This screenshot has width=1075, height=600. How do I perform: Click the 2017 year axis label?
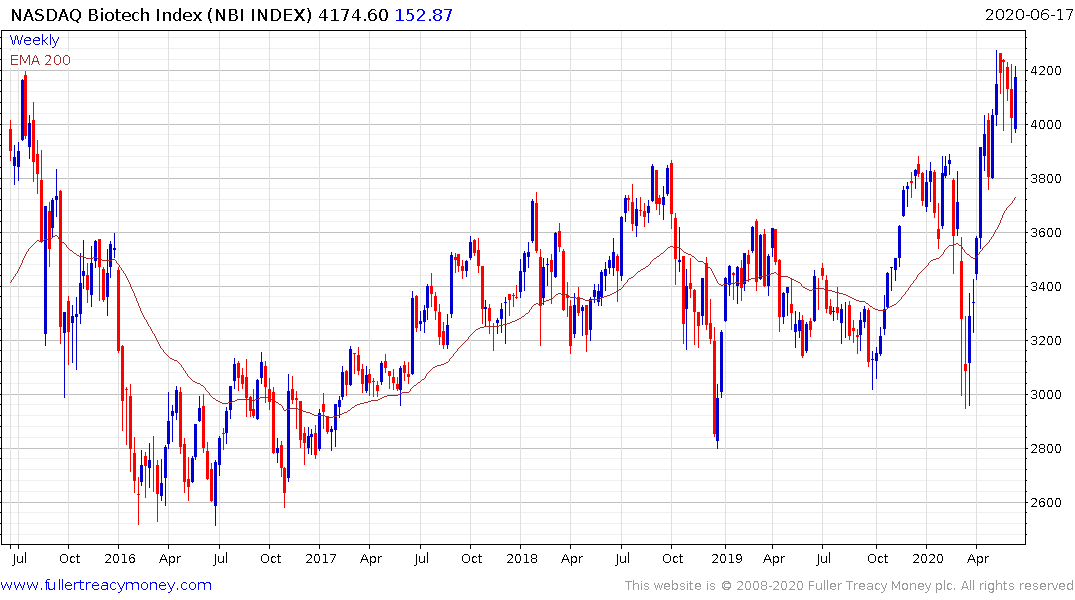pos(321,558)
